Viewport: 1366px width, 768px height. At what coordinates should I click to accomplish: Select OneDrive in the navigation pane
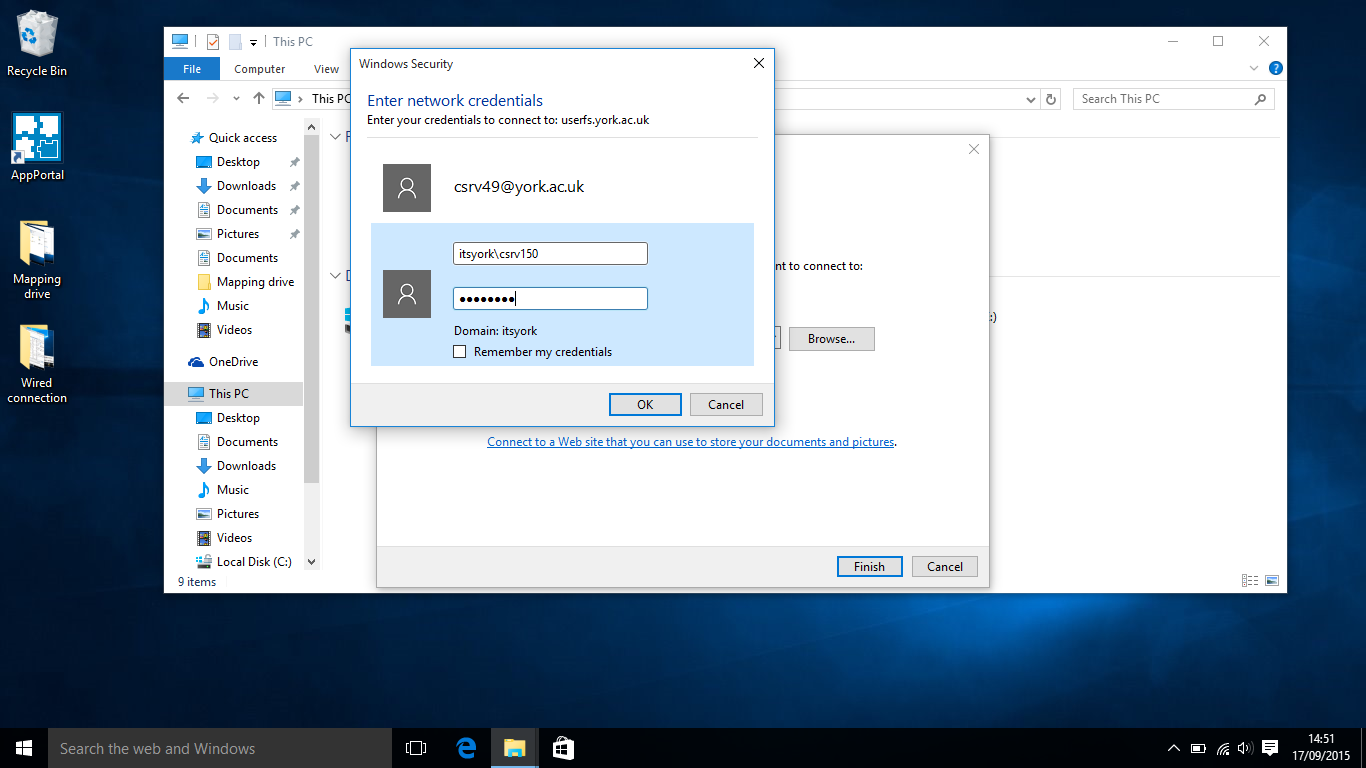pos(233,362)
